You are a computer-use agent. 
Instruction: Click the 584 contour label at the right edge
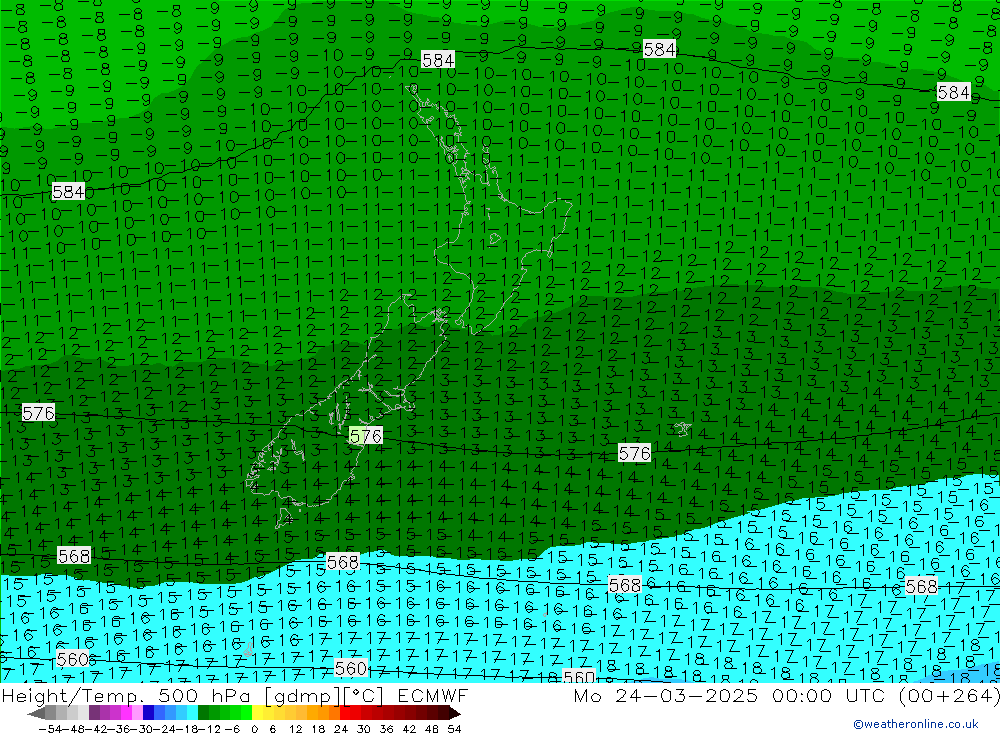pos(953,93)
